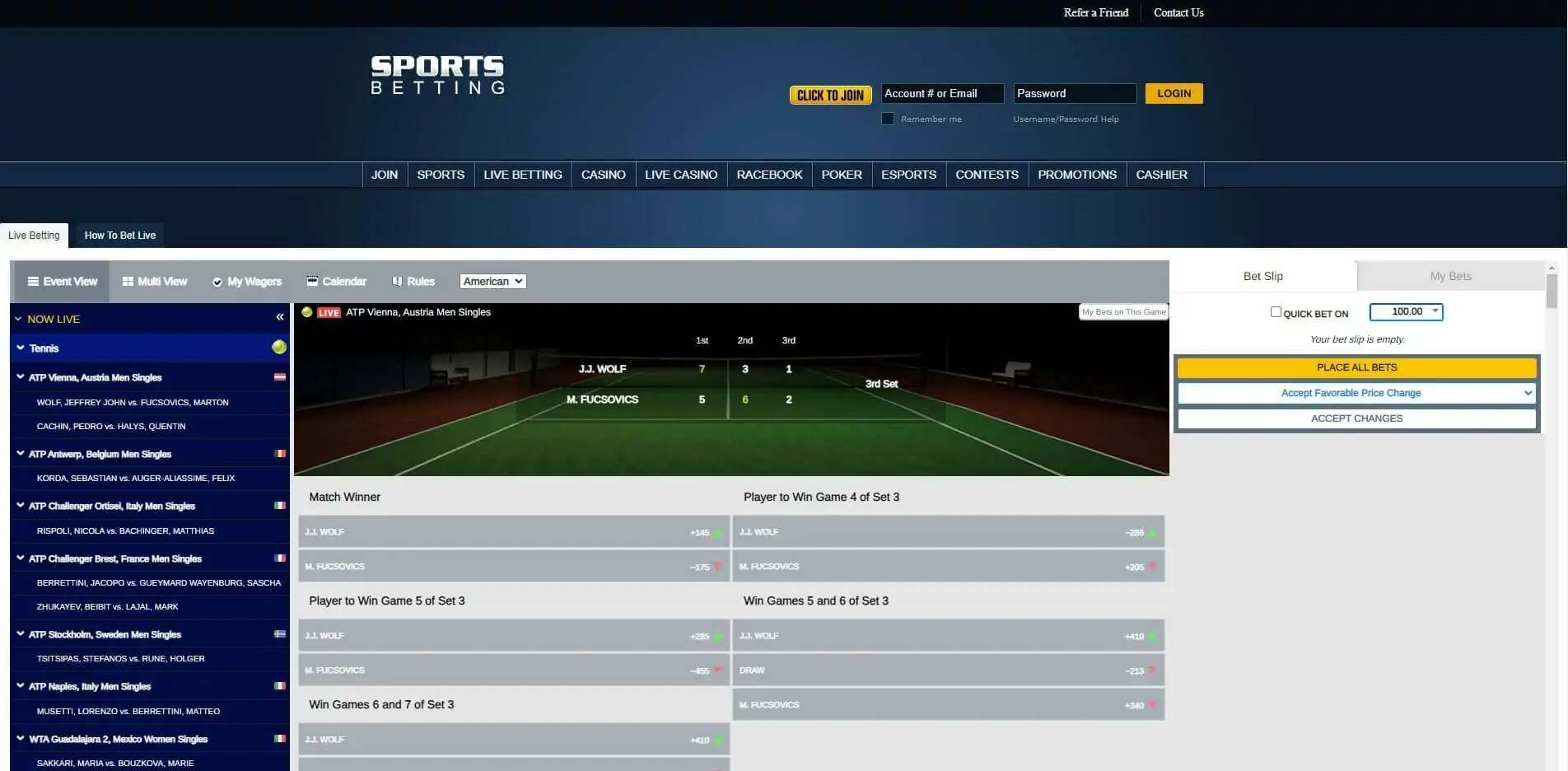Click red down arrow on Match Winner M. Fucsovics

pos(717,567)
